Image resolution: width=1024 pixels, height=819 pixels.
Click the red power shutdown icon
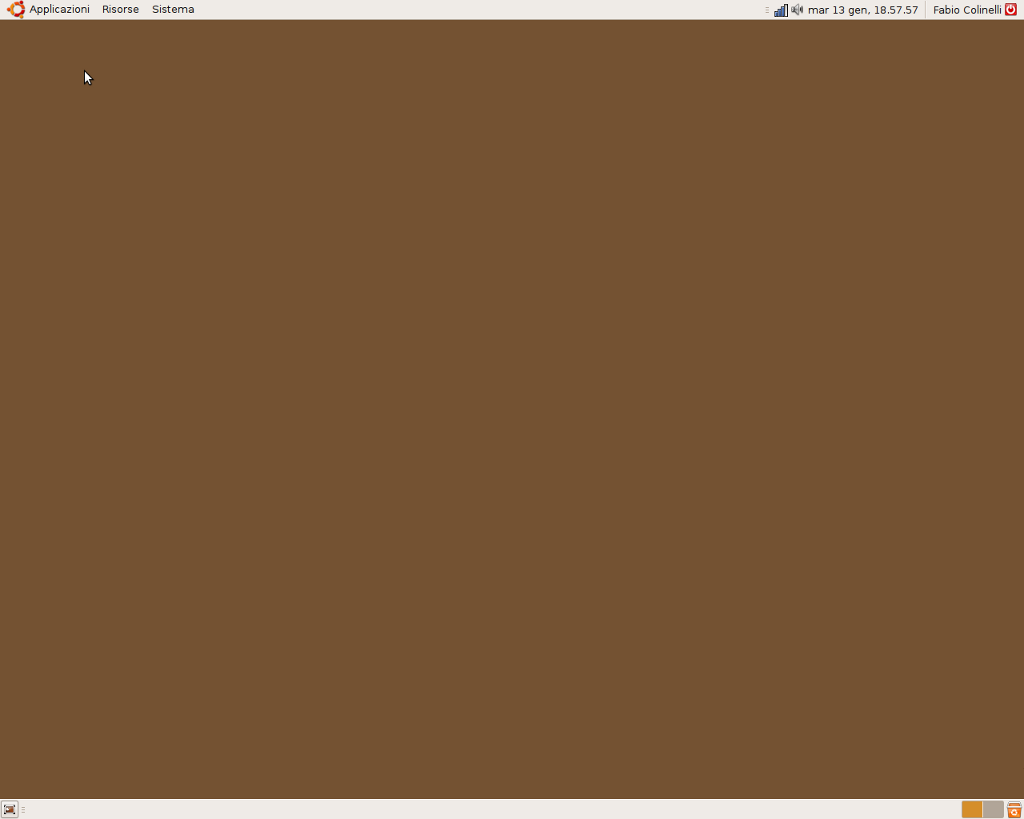1011,10
